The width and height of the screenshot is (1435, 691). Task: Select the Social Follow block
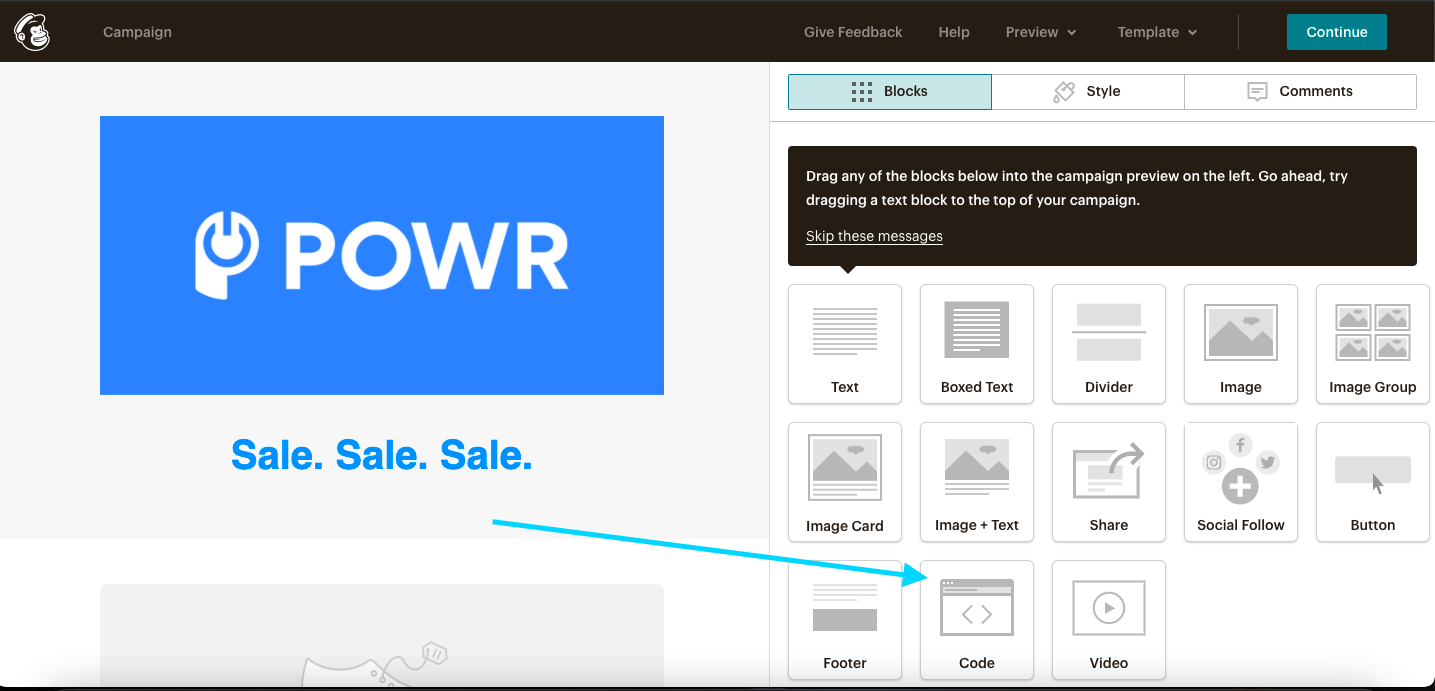pyautogui.click(x=1241, y=482)
